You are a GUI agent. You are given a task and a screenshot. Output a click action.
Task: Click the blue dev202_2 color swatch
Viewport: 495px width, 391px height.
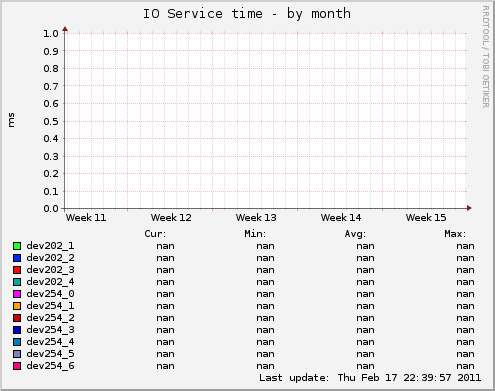coord(17,258)
